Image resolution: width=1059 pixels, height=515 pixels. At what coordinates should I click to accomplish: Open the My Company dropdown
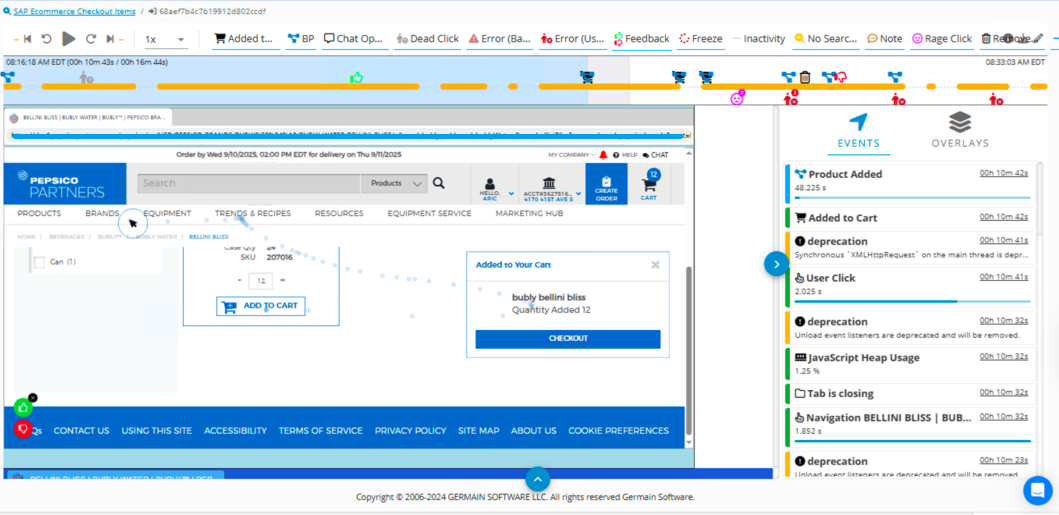(x=571, y=155)
